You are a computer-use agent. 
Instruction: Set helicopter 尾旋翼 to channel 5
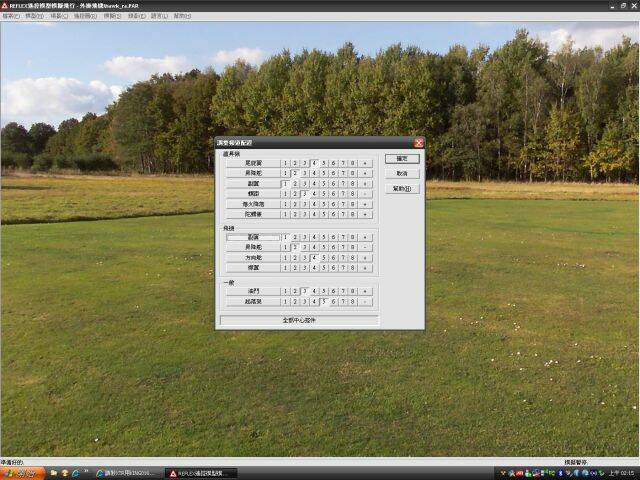point(324,163)
